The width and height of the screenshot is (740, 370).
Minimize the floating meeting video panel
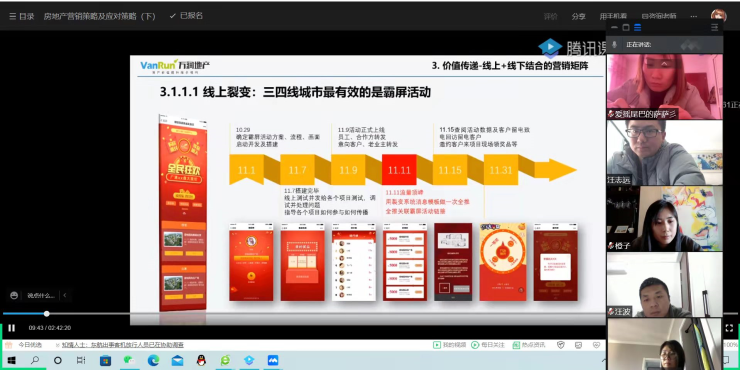[614, 27]
